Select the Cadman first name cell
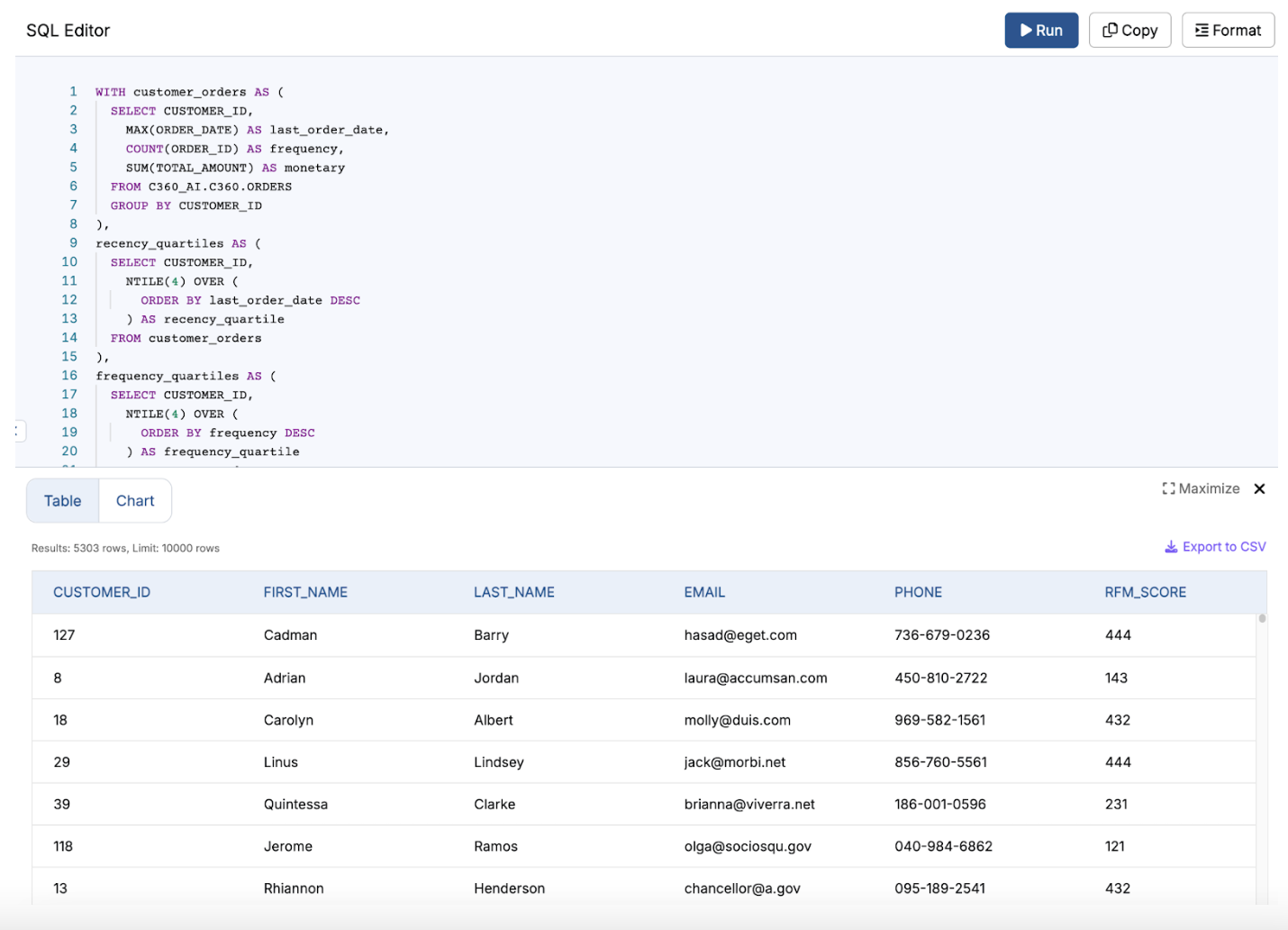 click(x=290, y=634)
